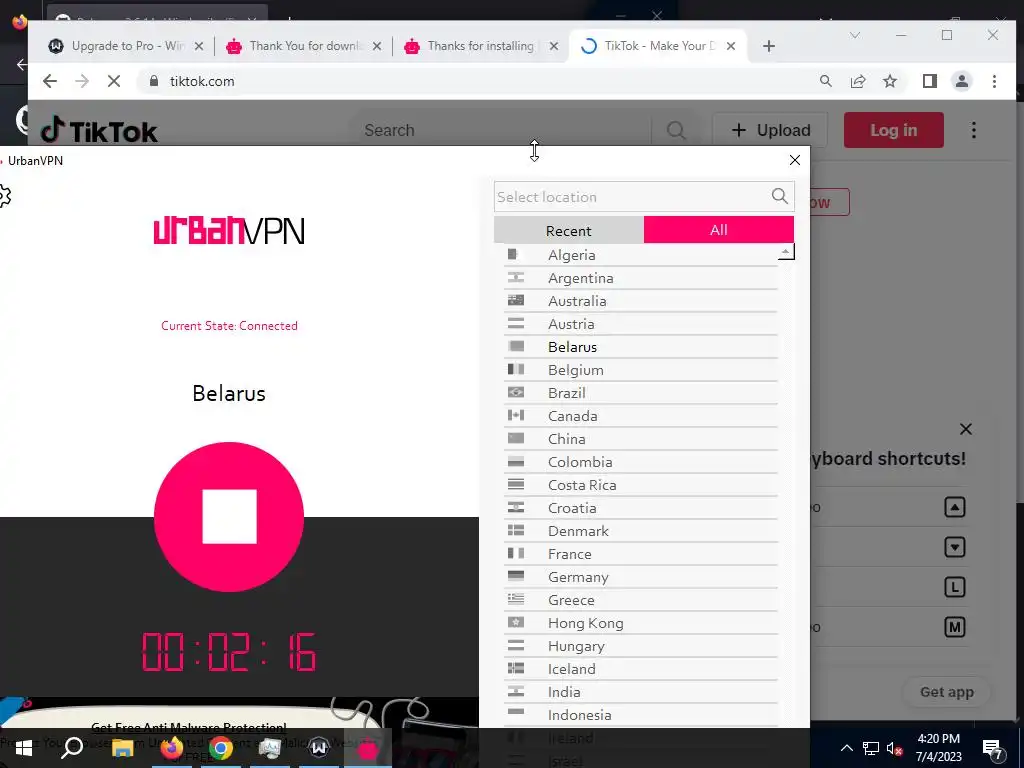
Task: Choose Australia as VPN location
Action: point(641,301)
